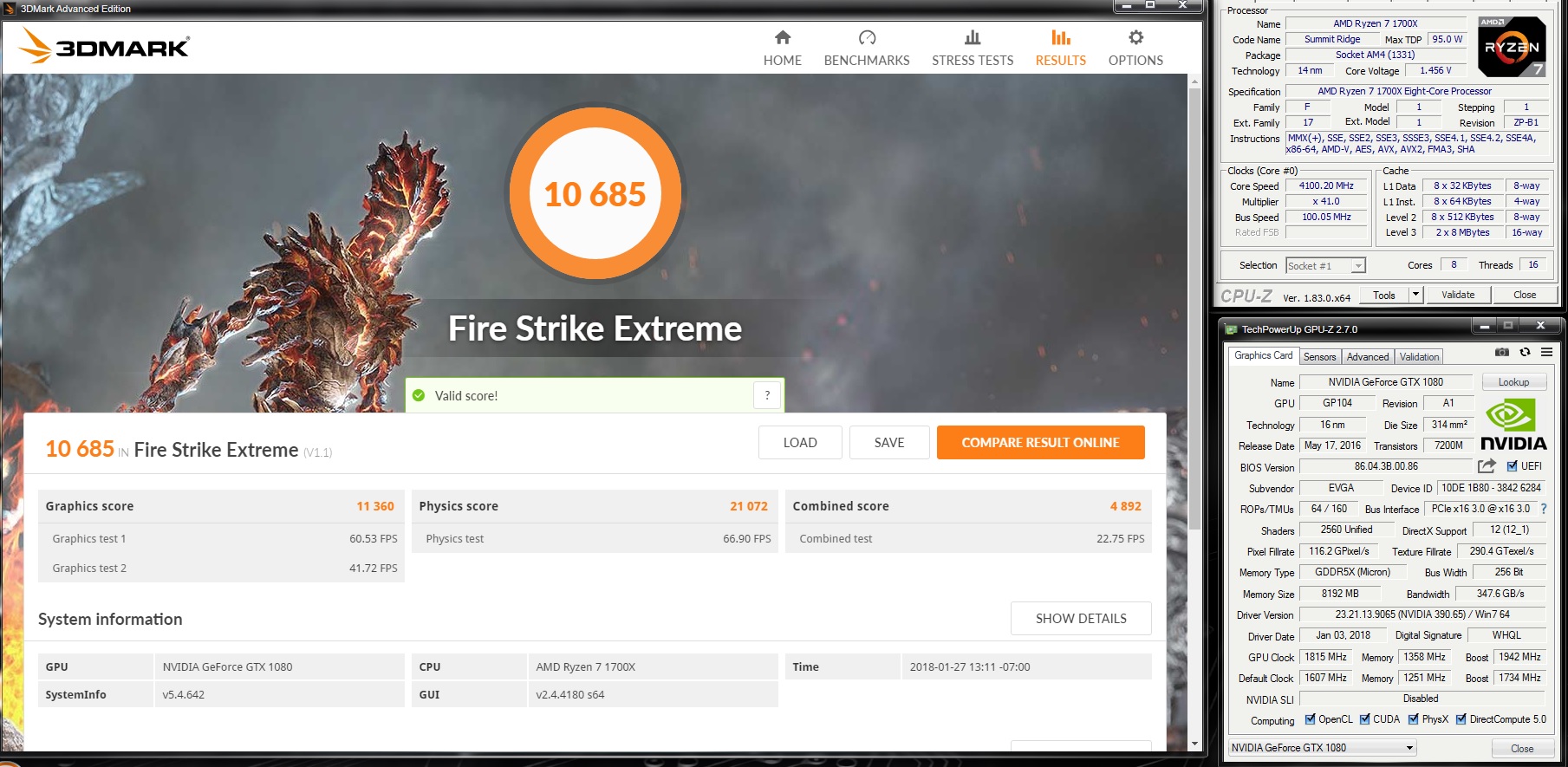Click the BIOS export share icon in GPU-Z
This screenshot has width=1568, height=767.
click(1487, 466)
